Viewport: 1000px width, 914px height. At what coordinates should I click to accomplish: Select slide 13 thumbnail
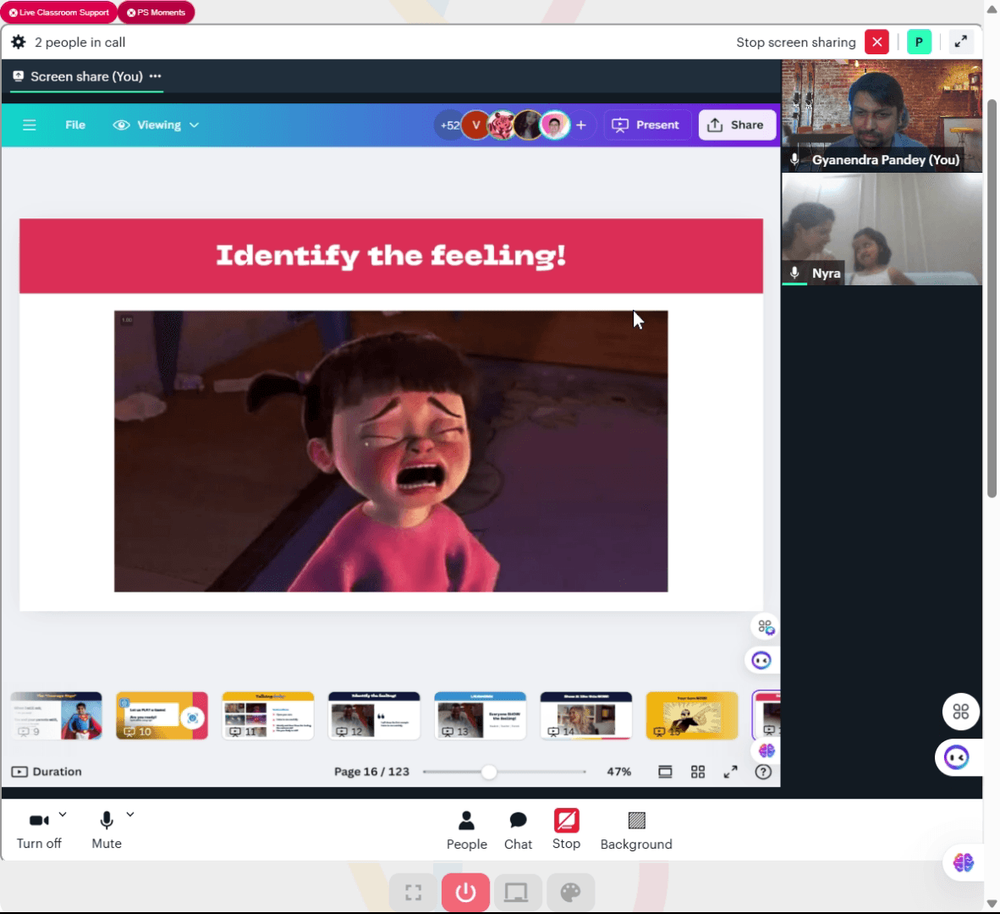[x=480, y=716]
